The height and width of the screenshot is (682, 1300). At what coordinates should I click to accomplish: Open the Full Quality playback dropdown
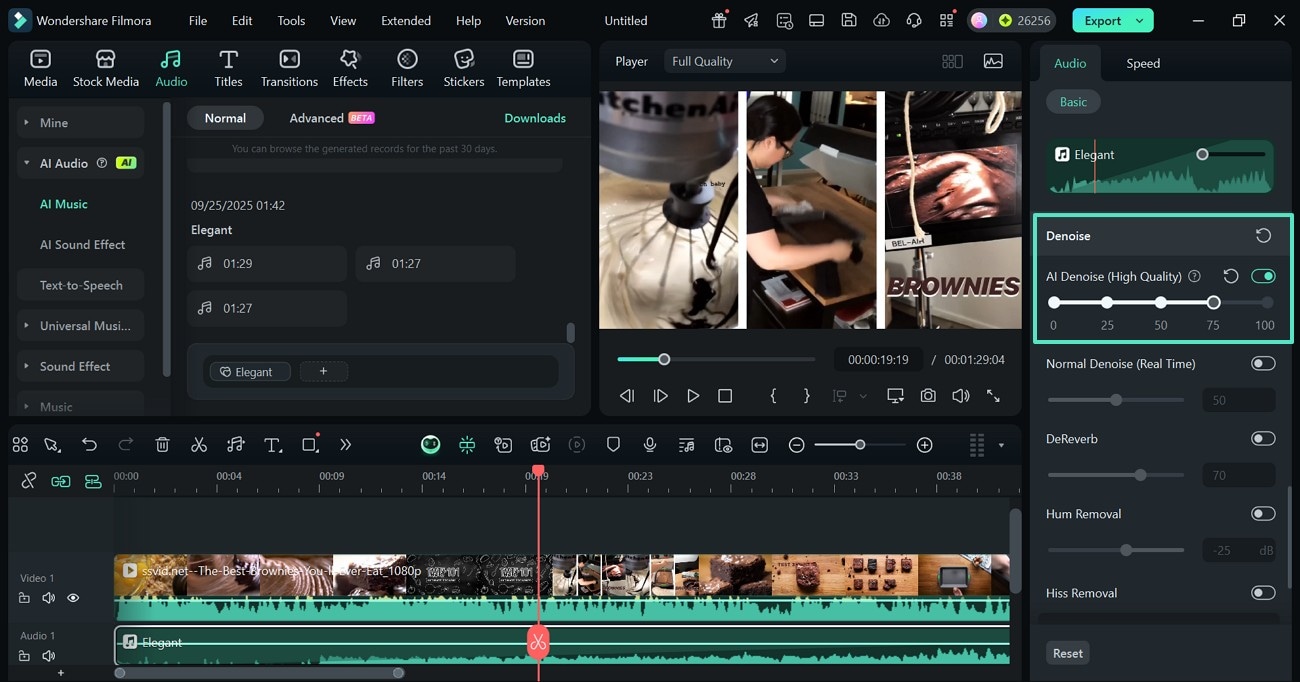click(724, 61)
